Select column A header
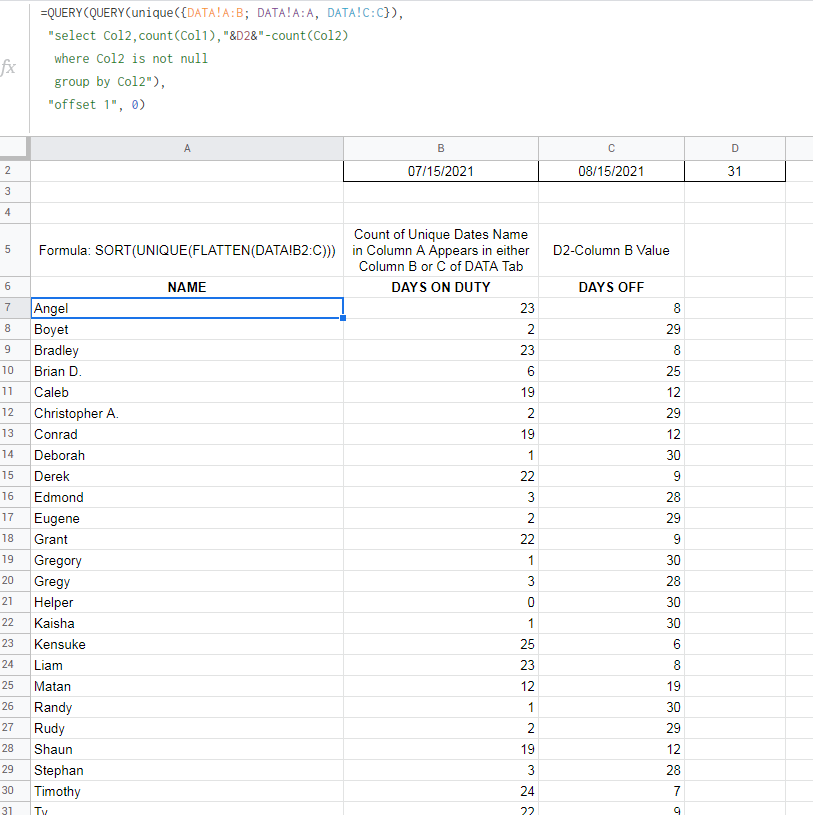This screenshot has height=815, width=813. coord(187,148)
